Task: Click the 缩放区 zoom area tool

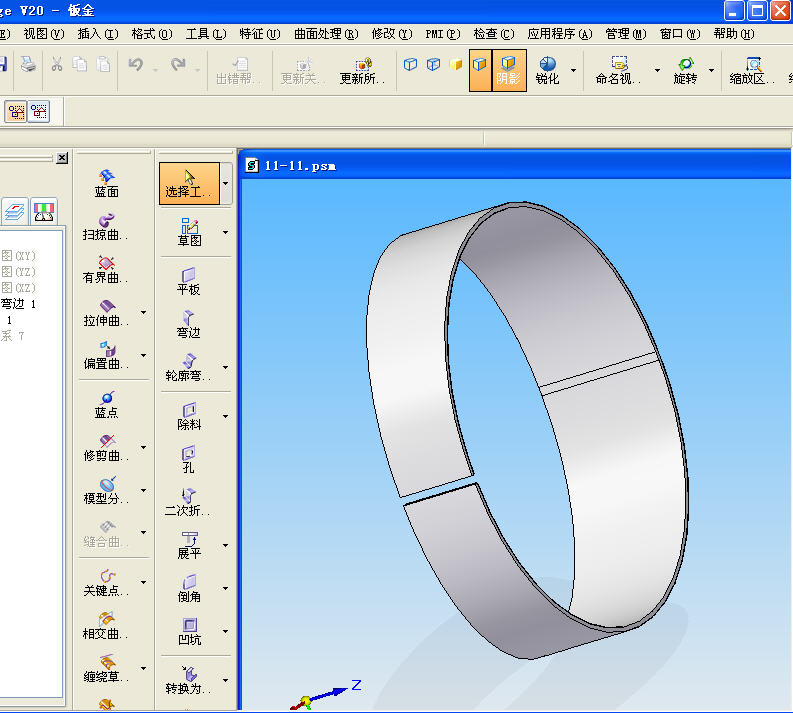Action: 752,70
